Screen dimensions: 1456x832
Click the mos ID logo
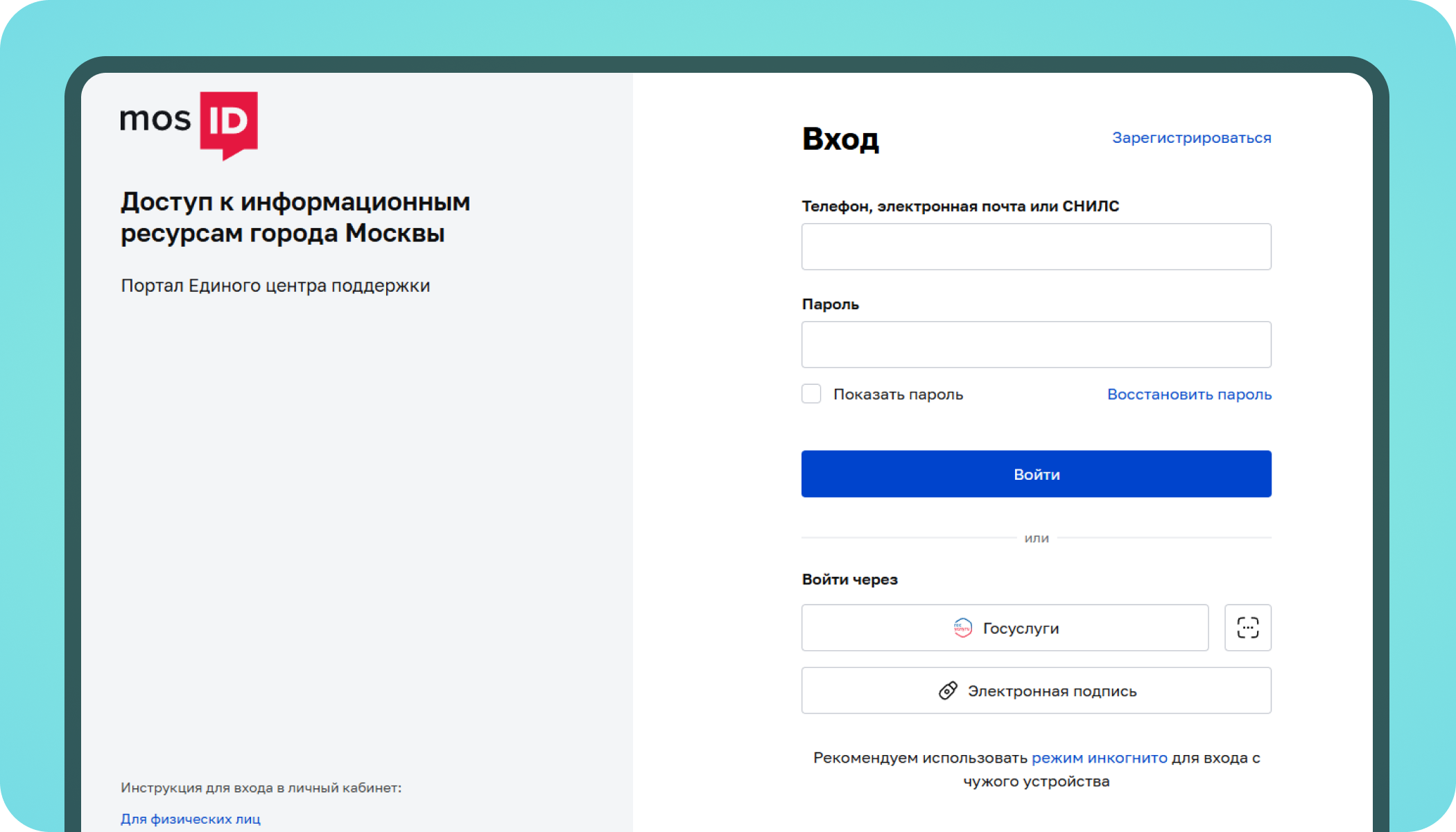[189, 123]
